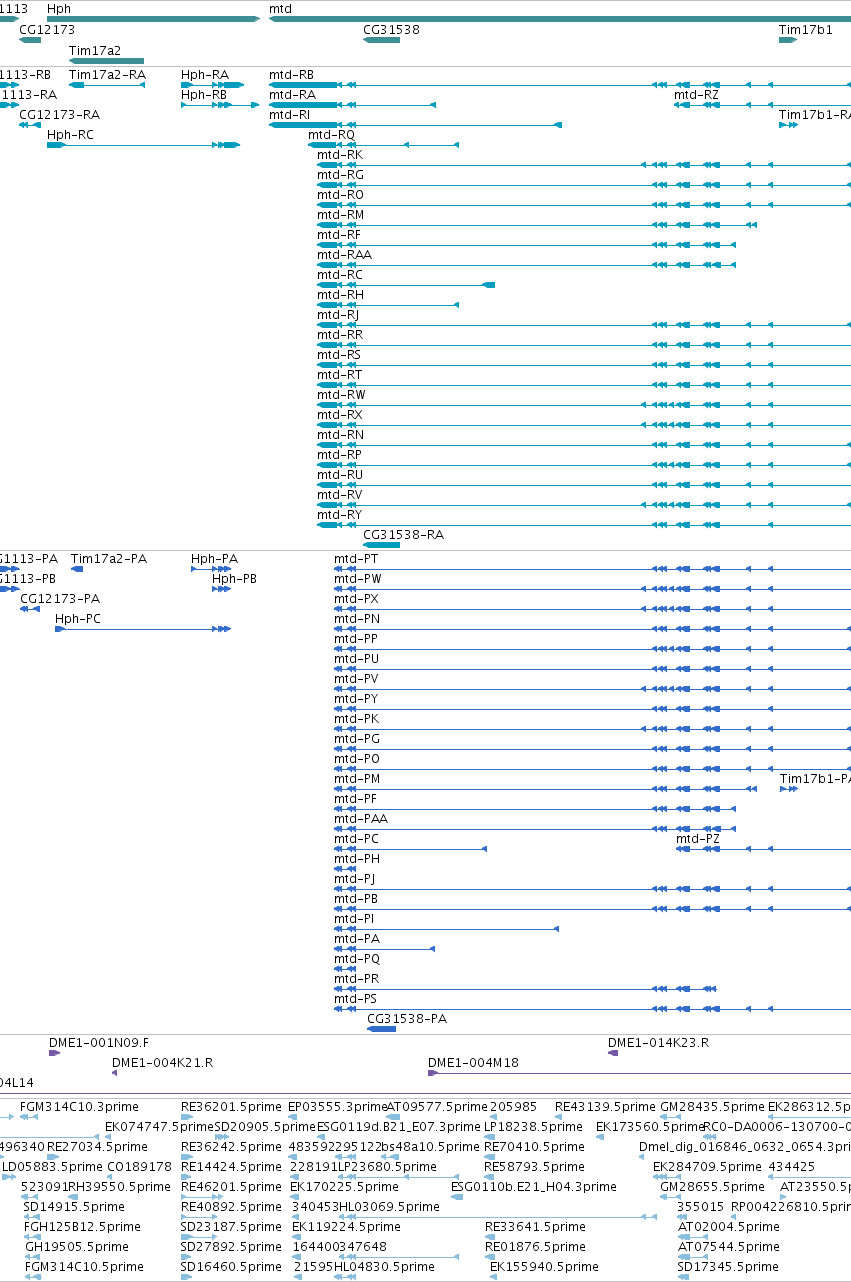Select transcript mtd-RQ
This screenshot has height=1282, width=851.
coord(331,135)
